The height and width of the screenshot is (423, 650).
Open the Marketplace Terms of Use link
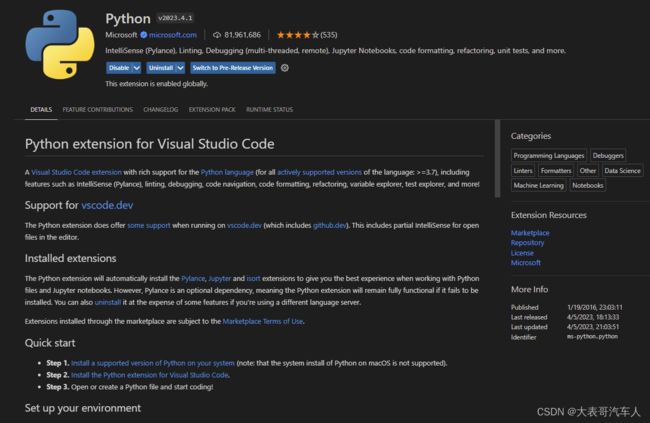click(x=263, y=321)
